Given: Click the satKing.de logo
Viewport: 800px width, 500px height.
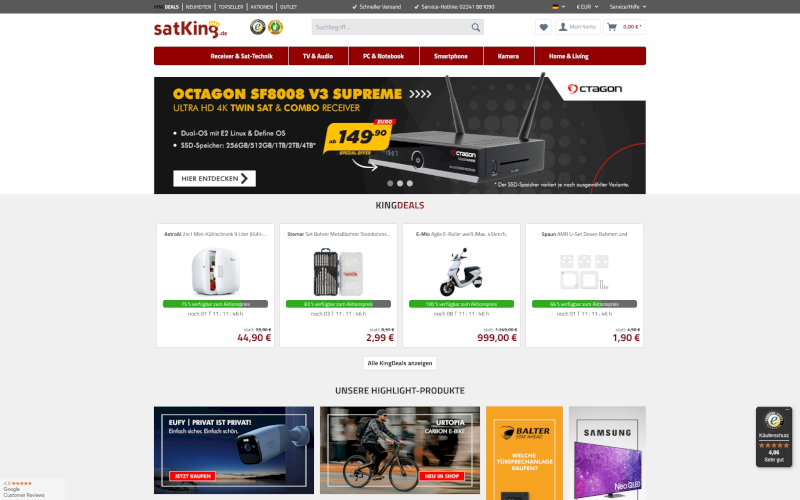Looking at the screenshot, I should [x=190, y=29].
